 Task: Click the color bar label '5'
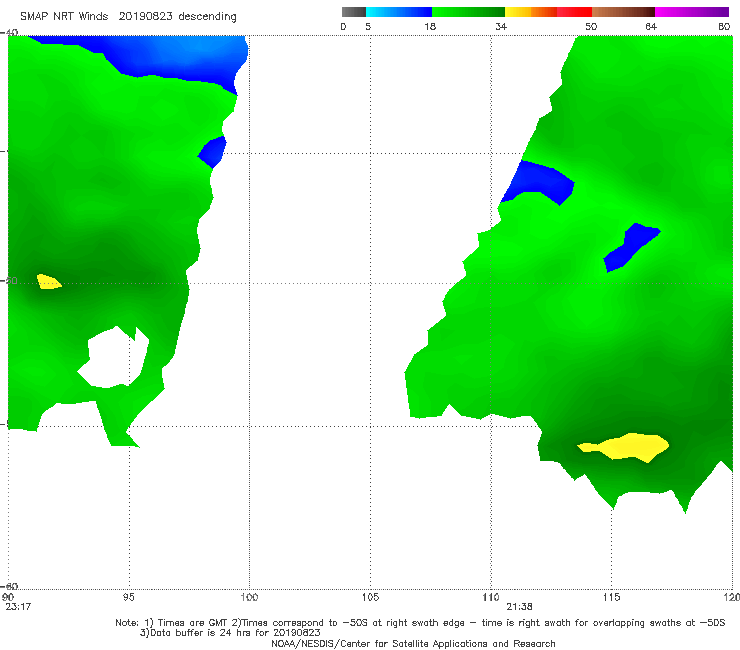pos(368,26)
